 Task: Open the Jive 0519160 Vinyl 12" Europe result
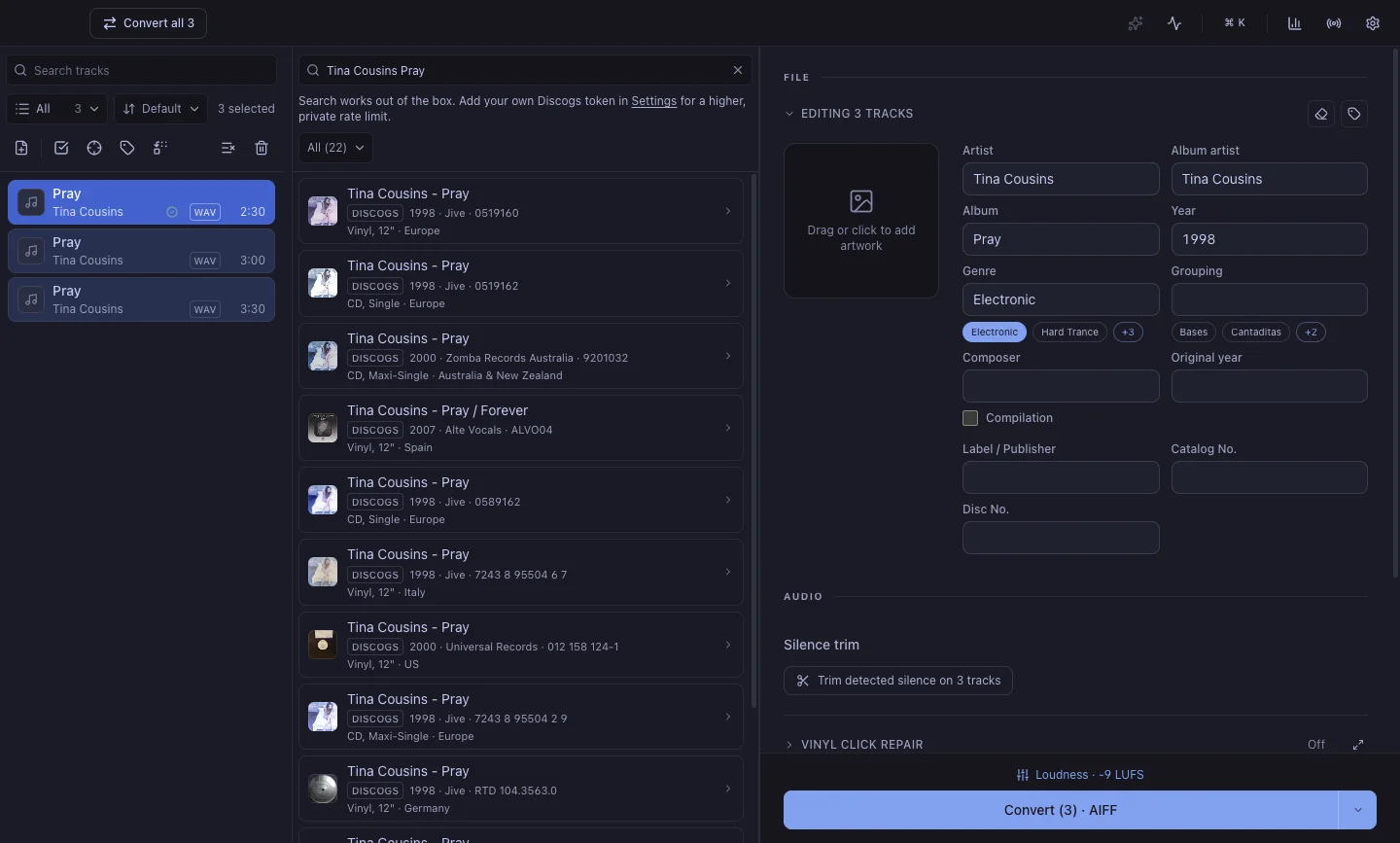tap(521, 211)
